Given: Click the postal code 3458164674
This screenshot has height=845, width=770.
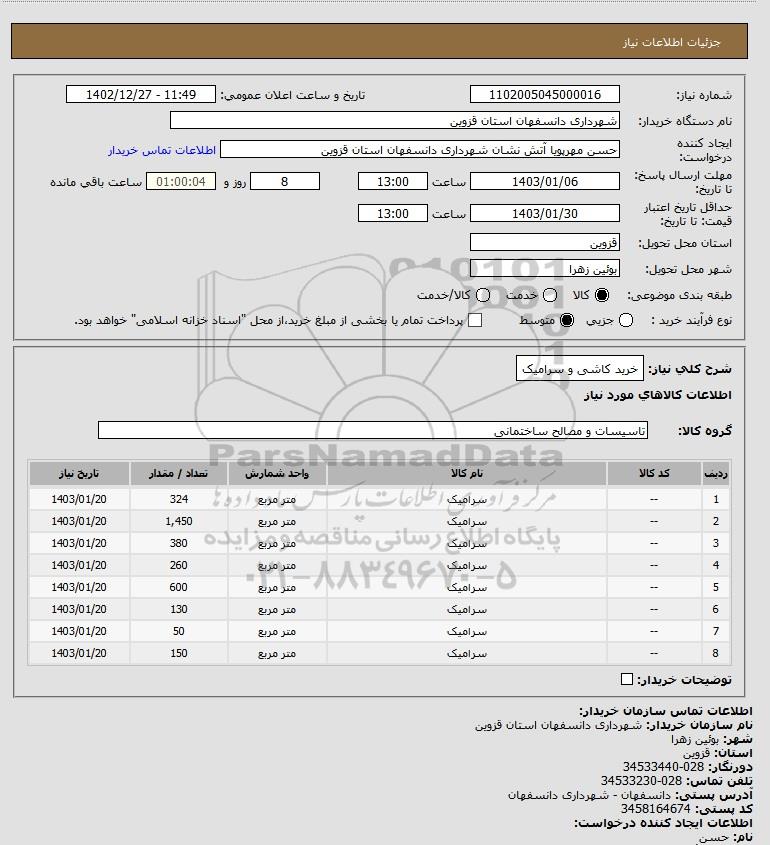Looking at the screenshot, I should click(655, 808).
